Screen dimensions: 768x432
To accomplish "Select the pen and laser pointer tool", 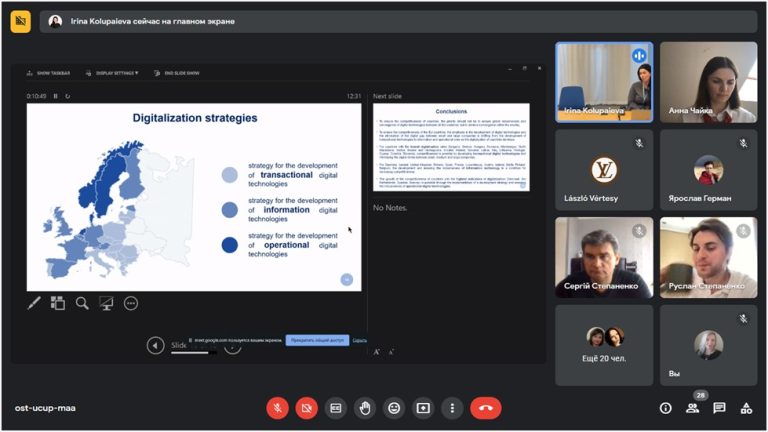I will (x=34, y=303).
